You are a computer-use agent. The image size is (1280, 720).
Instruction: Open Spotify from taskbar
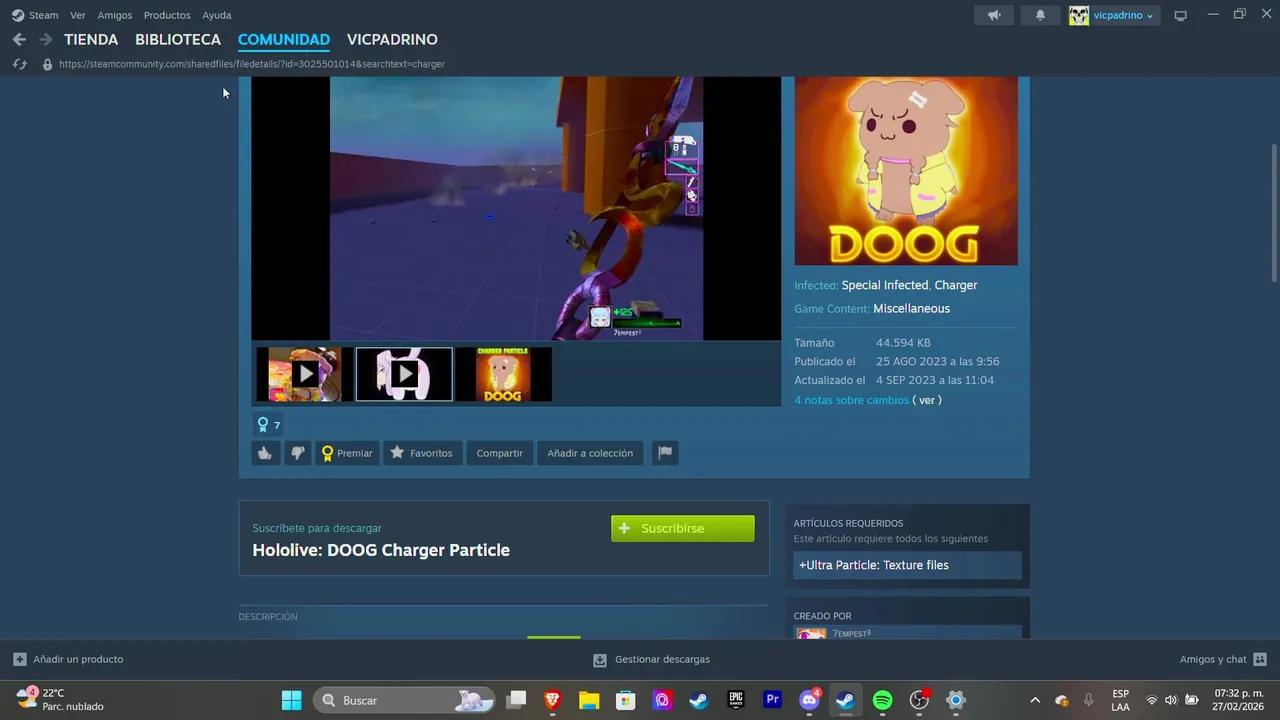click(x=882, y=700)
